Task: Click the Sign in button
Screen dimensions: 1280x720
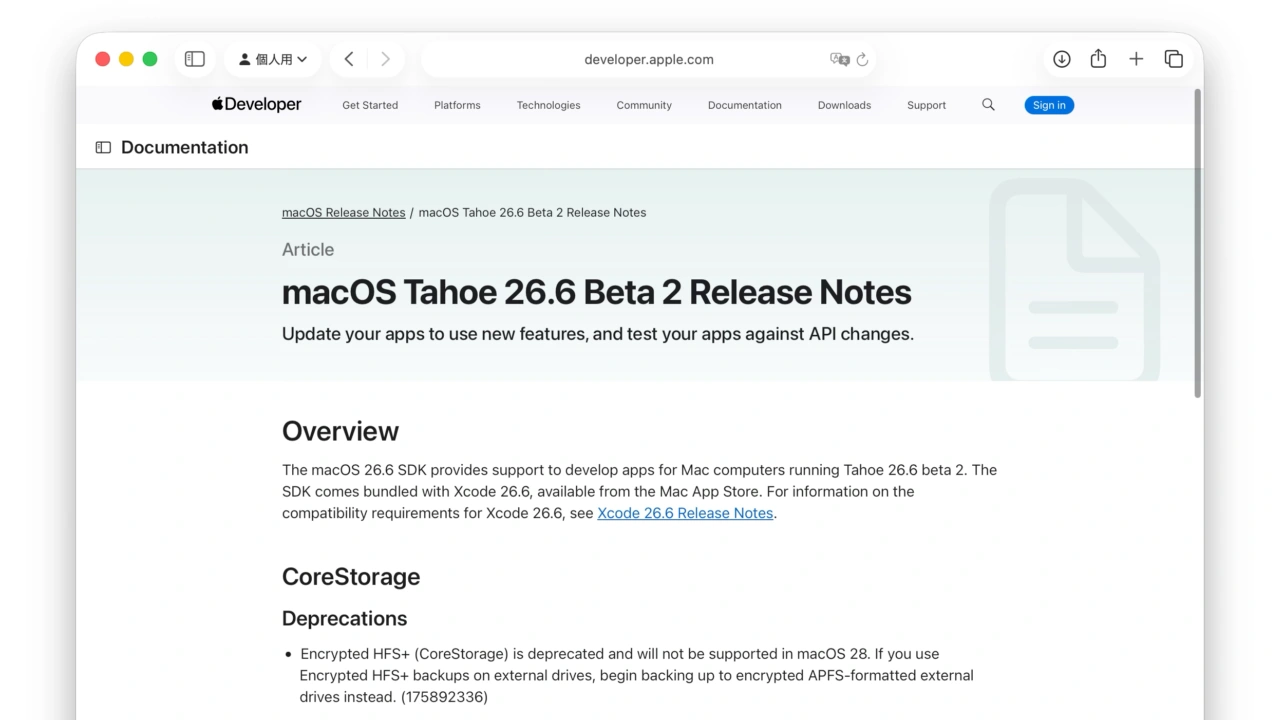Action: (1049, 105)
